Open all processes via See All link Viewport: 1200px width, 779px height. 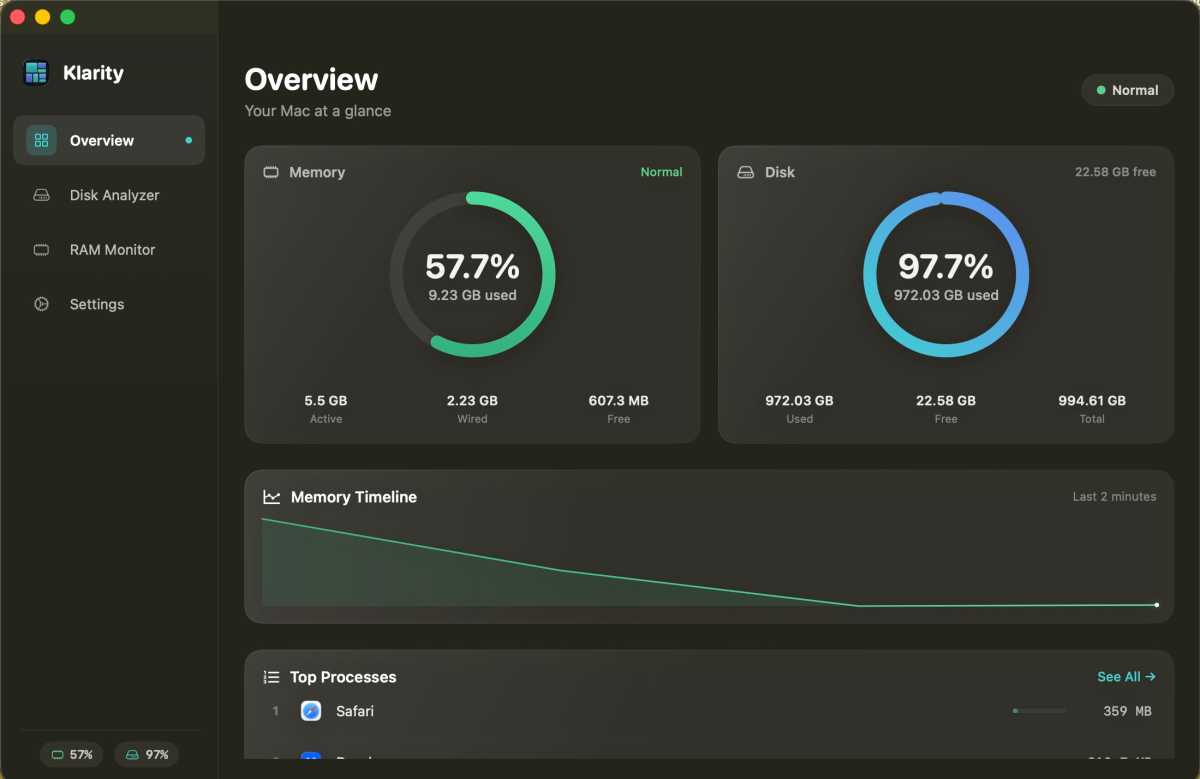pyautogui.click(x=1126, y=677)
